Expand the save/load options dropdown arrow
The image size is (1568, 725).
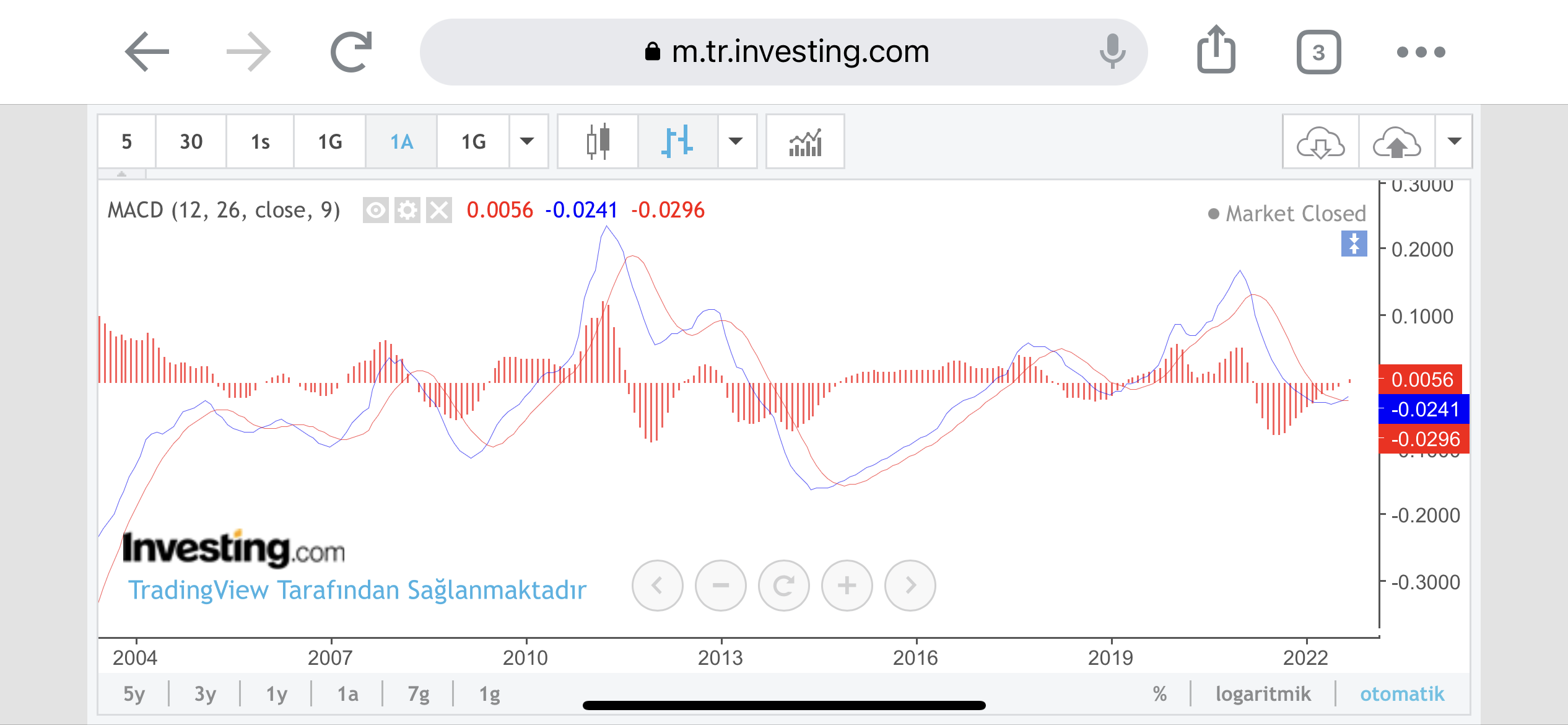pos(1454,142)
